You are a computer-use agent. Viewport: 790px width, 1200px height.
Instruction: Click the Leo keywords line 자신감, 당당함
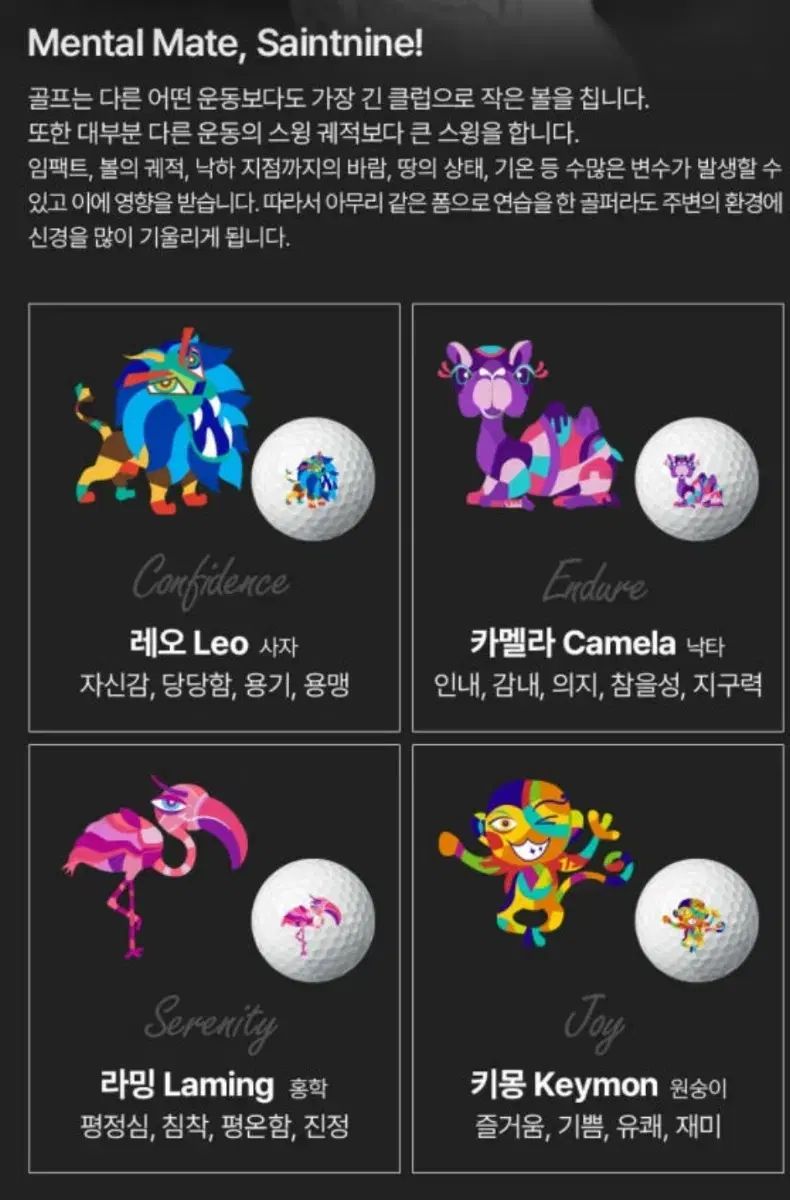click(215, 686)
